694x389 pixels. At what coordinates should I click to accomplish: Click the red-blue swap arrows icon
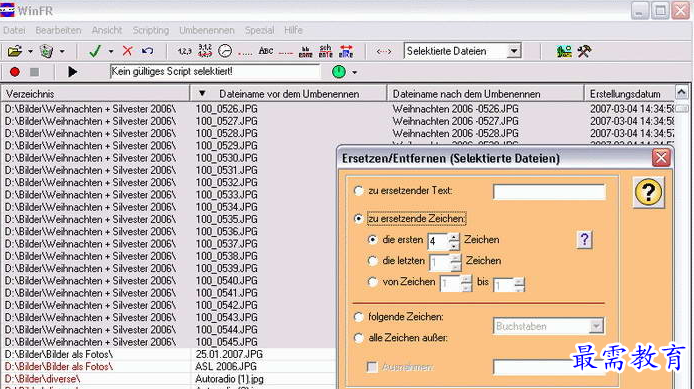click(346, 51)
